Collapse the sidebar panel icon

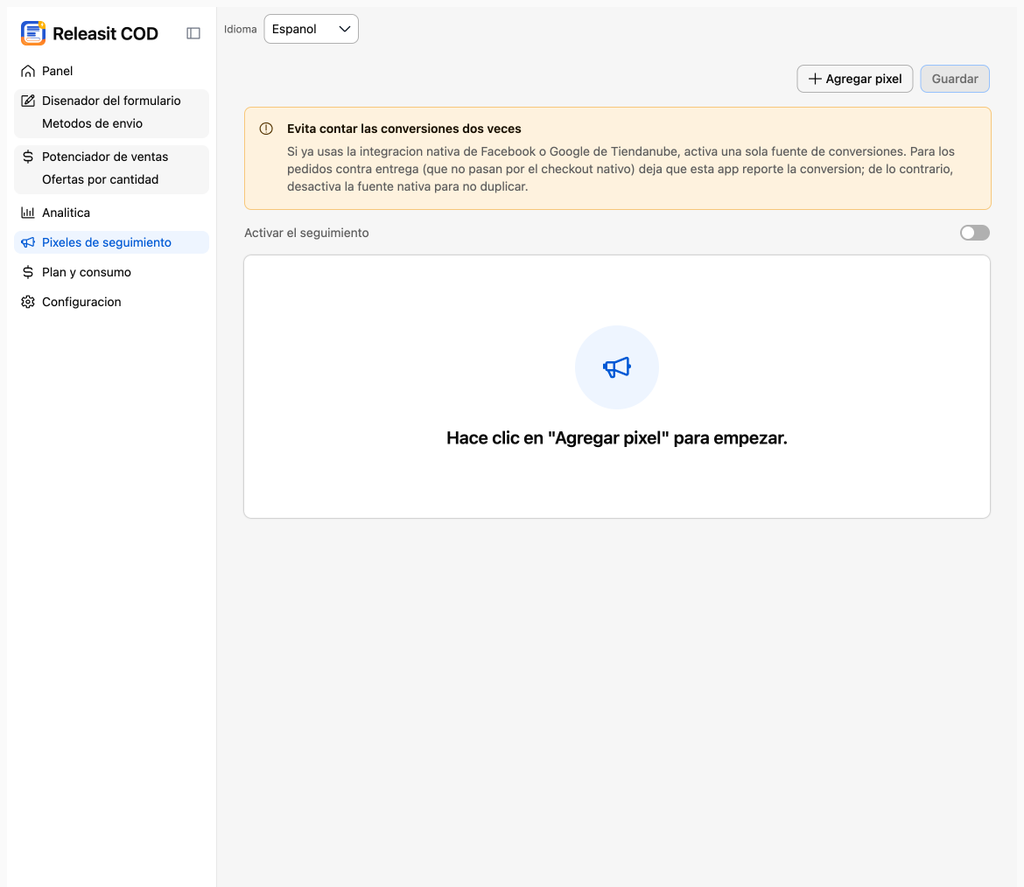tap(193, 33)
